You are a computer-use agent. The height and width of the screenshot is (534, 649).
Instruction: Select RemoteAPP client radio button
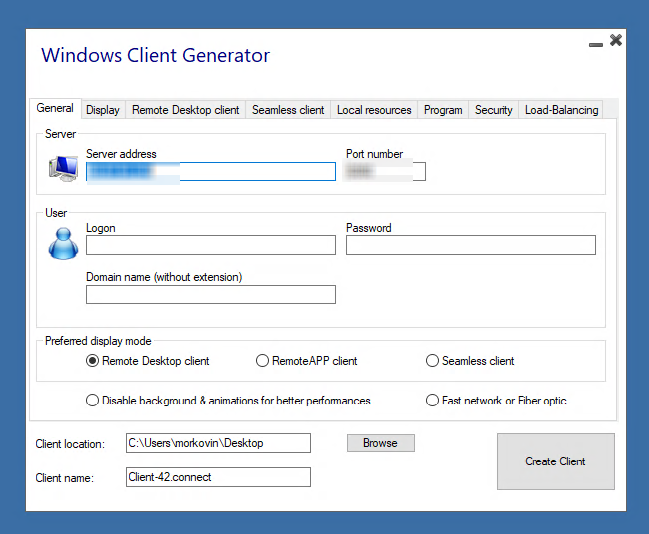[x=263, y=361]
